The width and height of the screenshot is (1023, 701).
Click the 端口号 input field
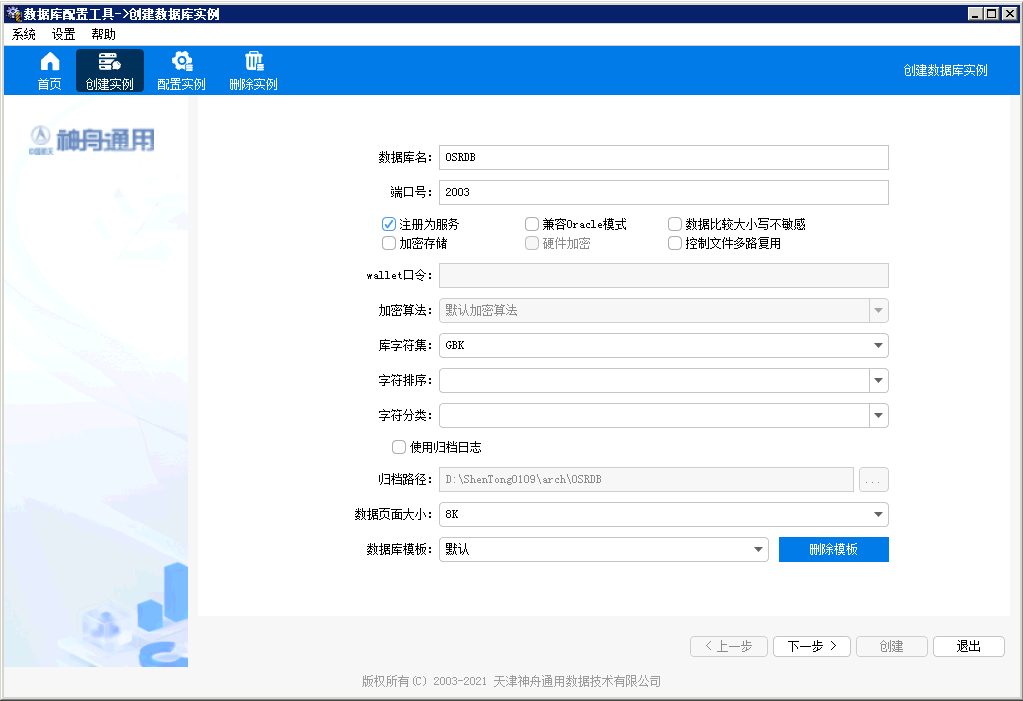pyautogui.click(x=663, y=192)
